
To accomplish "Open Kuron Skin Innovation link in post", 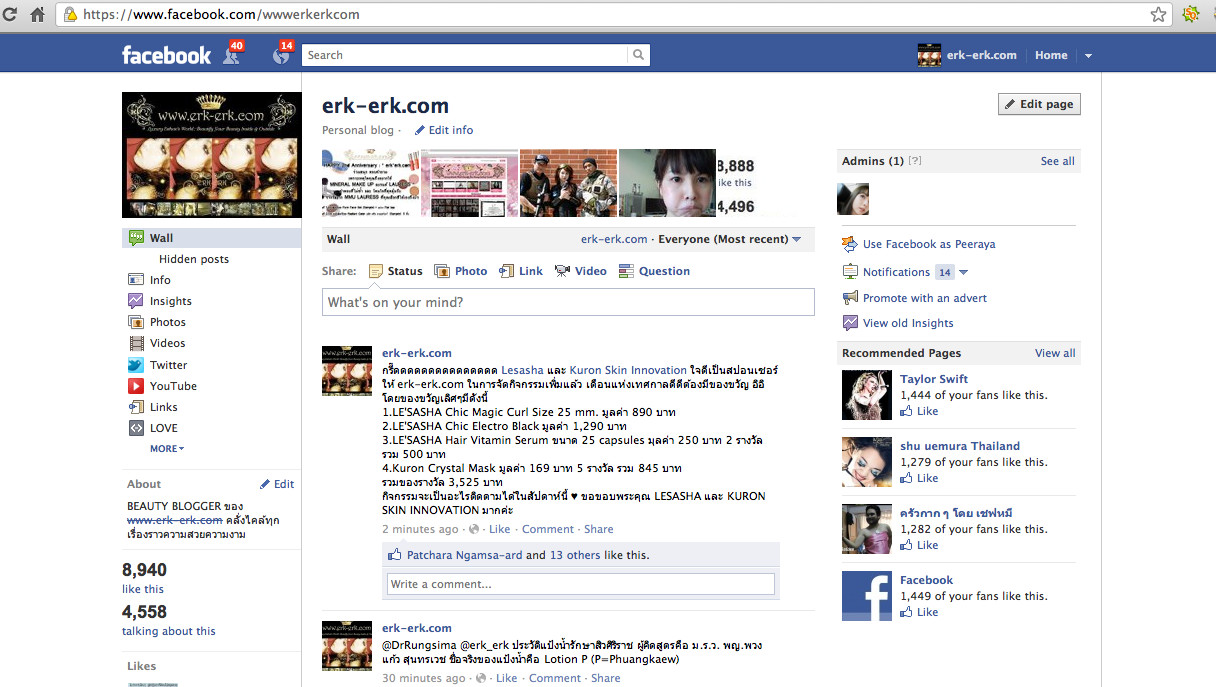I will coord(628,370).
